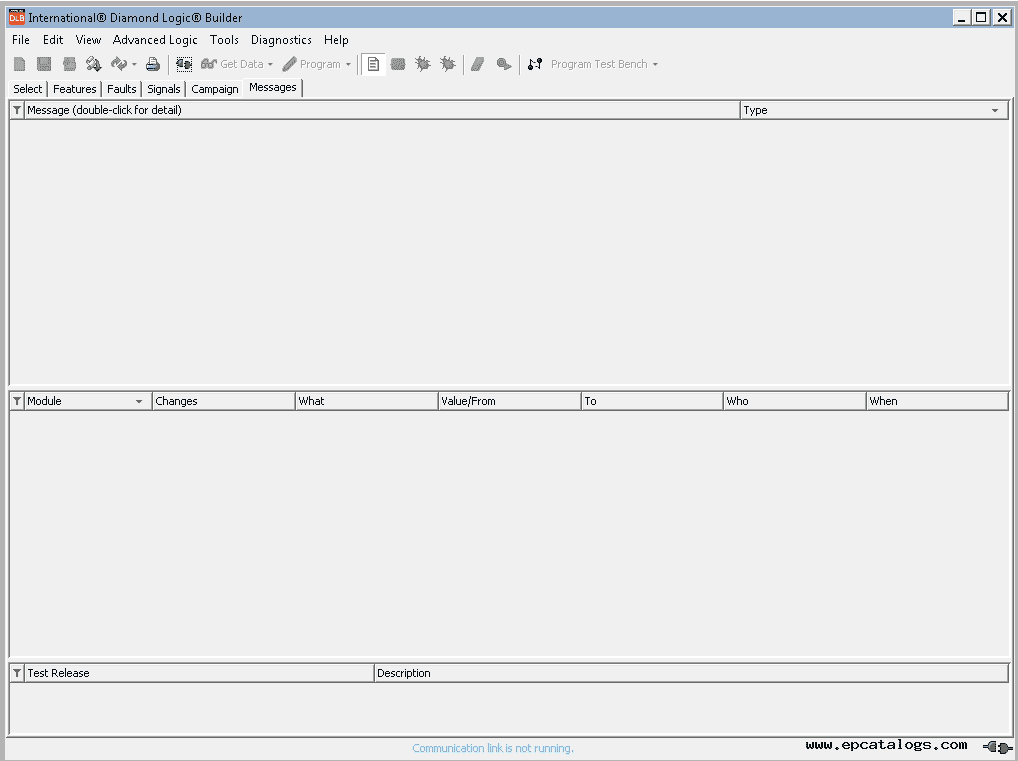Expand the Type column dropdown arrow
This screenshot has width=1018, height=761.
click(x=995, y=110)
